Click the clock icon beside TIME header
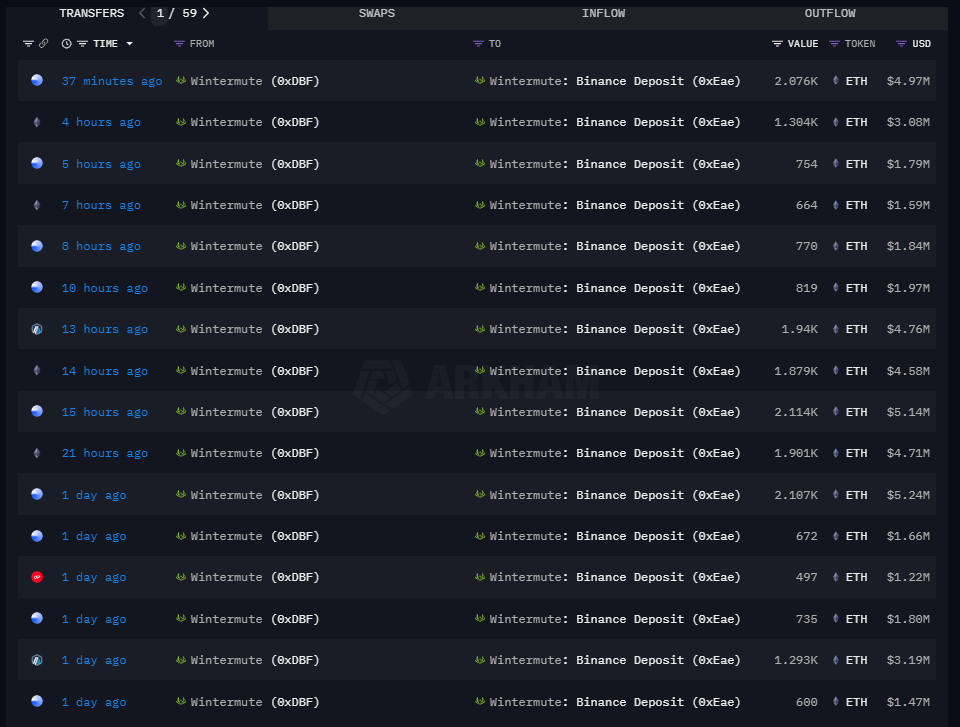The image size is (960, 727). [x=67, y=43]
